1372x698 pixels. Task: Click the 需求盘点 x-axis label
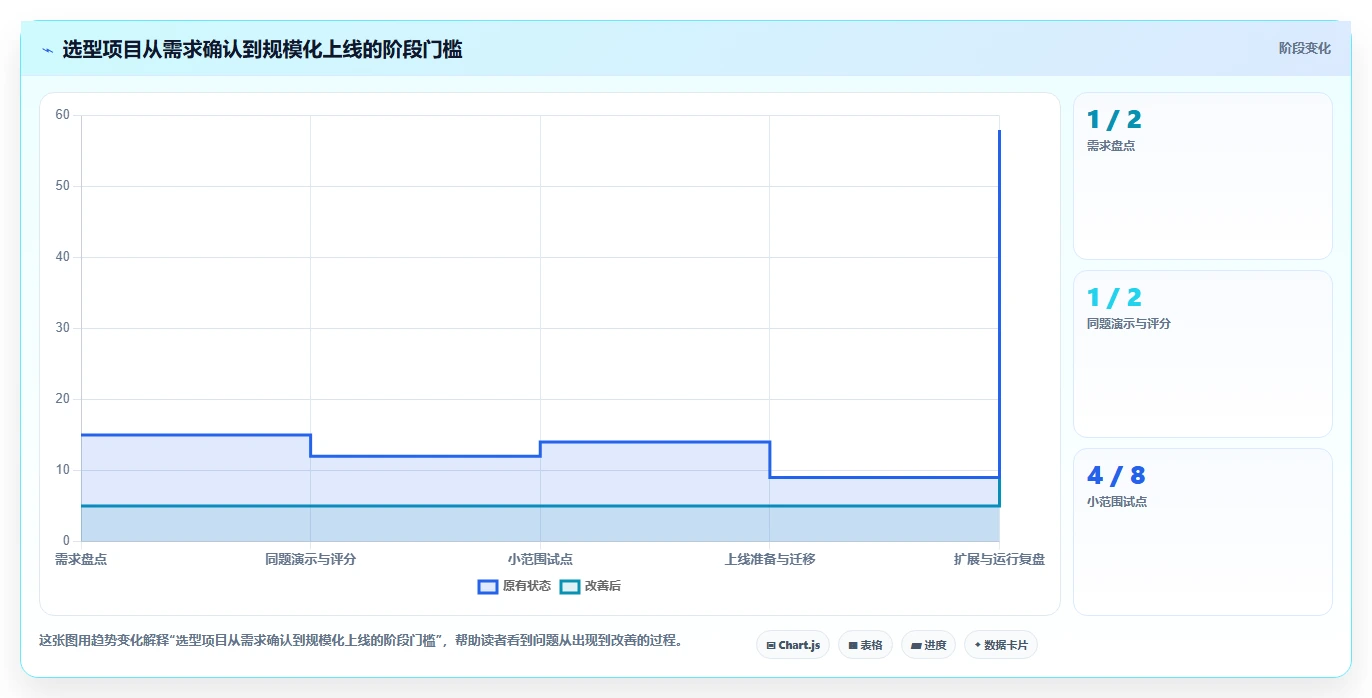coord(81,559)
